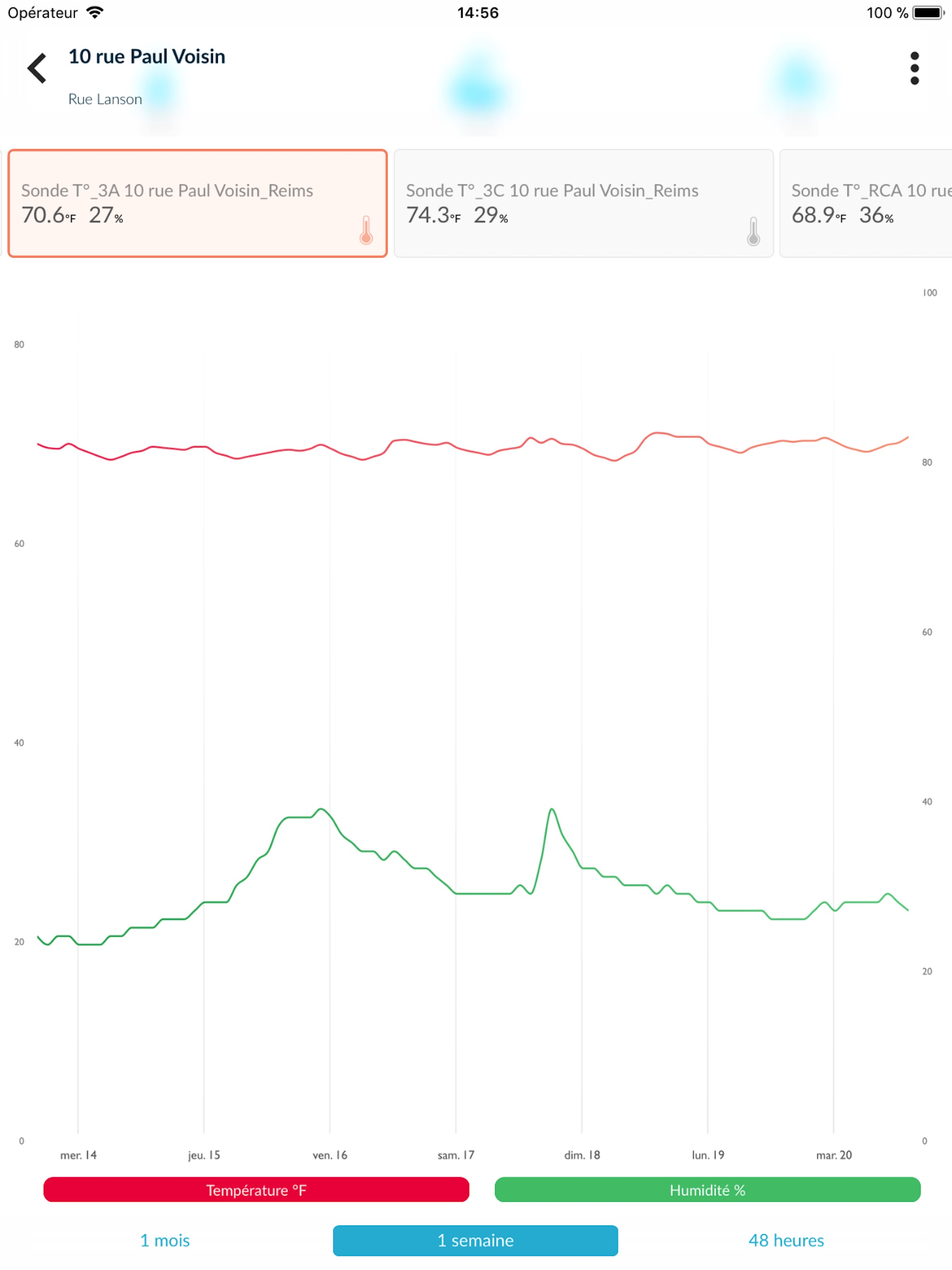The height and width of the screenshot is (1270, 952).
Task: Select Sonde T°_3A sensor card
Action: click(x=198, y=203)
